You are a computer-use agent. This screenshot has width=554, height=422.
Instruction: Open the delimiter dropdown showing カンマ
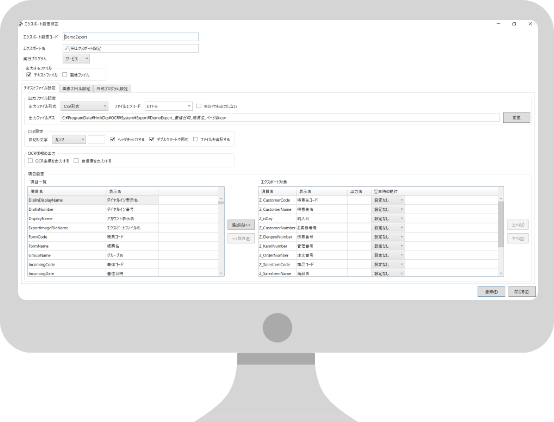(69, 140)
